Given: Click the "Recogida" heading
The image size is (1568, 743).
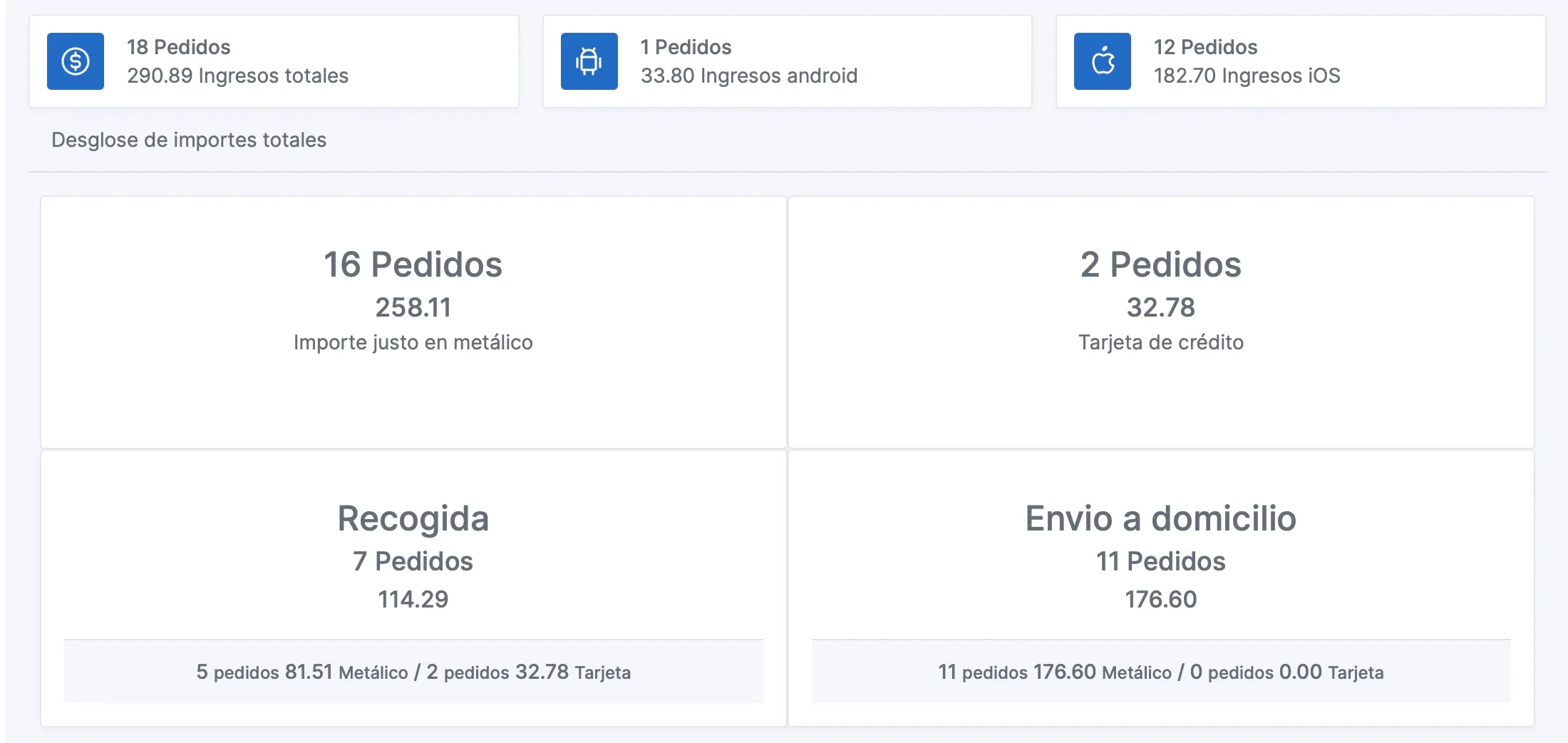Looking at the screenshot, I should (x=413, y=518).
